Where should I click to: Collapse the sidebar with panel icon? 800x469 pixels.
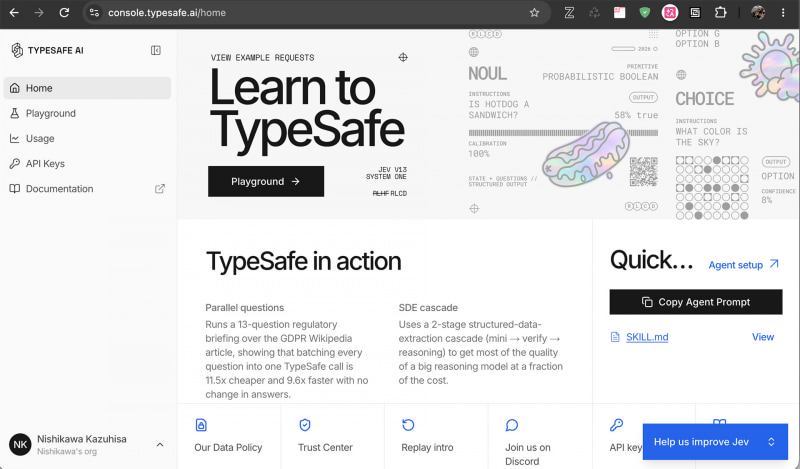(x=156, y=50)
